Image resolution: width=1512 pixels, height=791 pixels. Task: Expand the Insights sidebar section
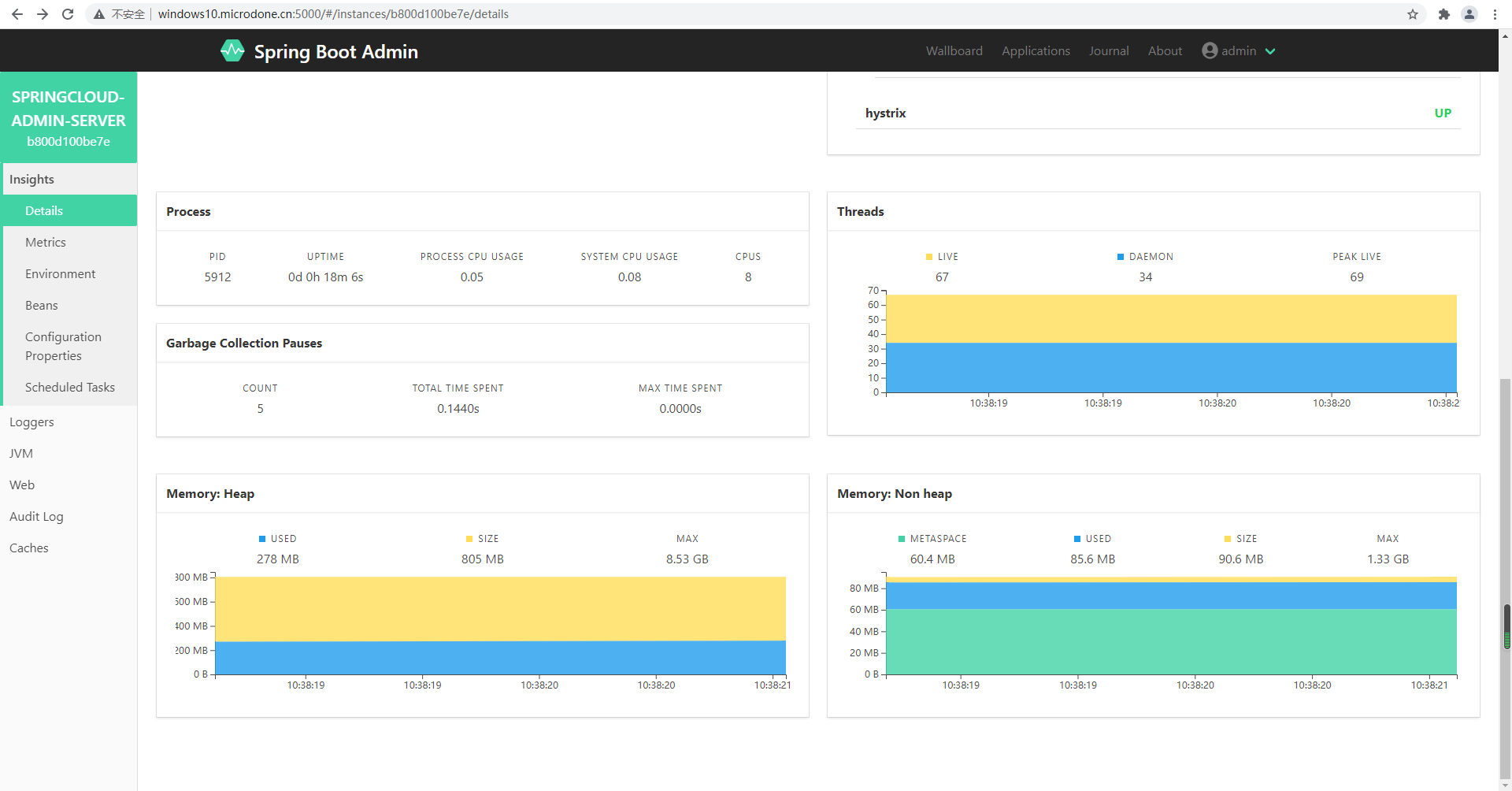[x=69, y=179]
